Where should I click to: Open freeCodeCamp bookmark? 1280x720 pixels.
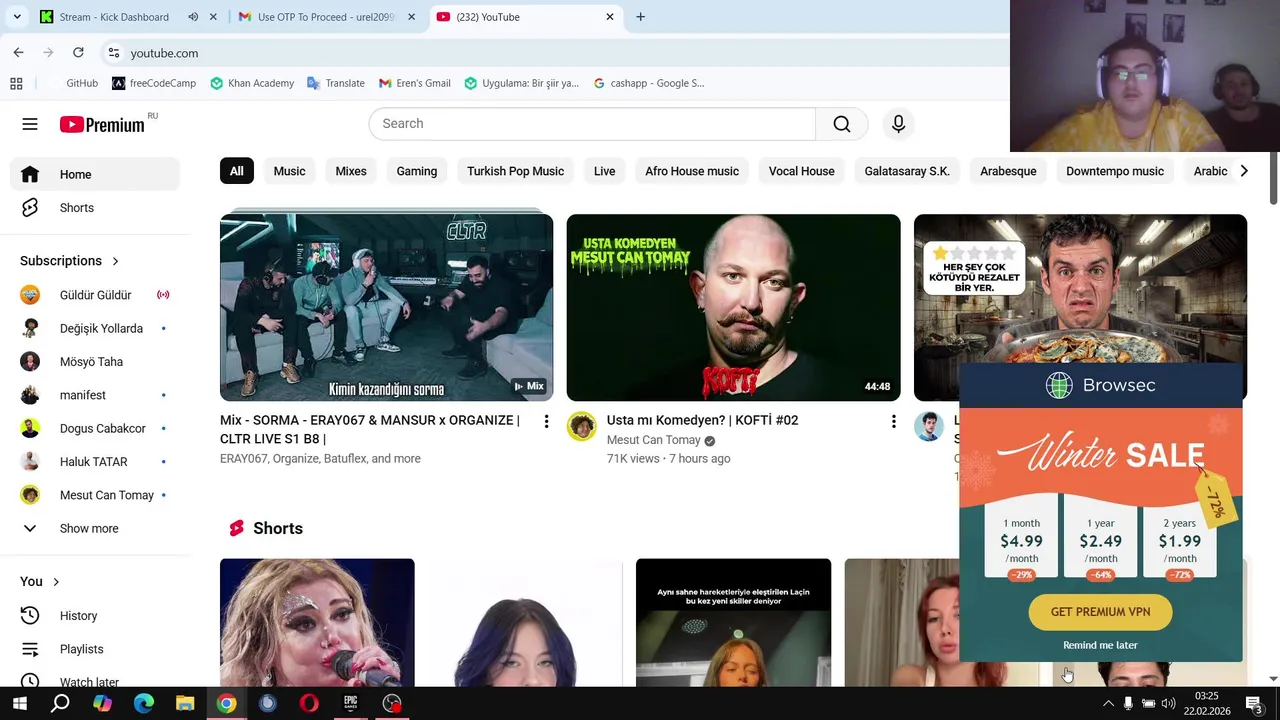point(154,83)
